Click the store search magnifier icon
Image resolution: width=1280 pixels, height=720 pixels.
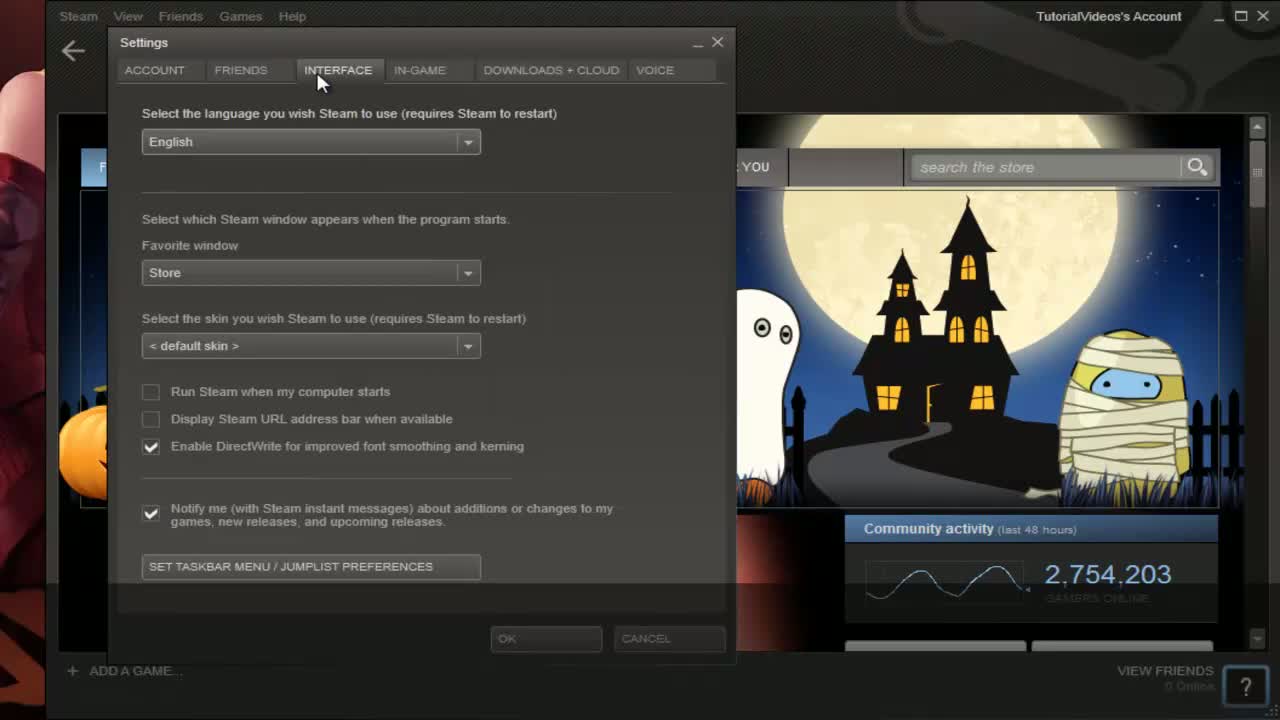click(x=1196, y=167)
